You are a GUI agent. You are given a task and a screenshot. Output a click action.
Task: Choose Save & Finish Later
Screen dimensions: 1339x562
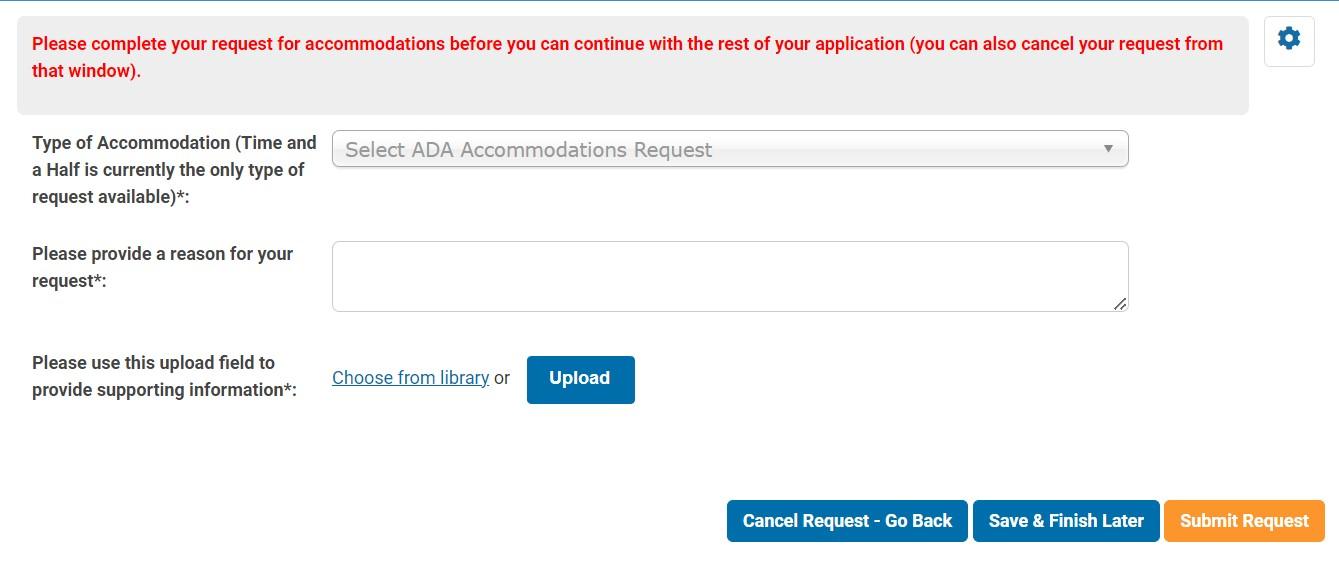pos(1066,521)
